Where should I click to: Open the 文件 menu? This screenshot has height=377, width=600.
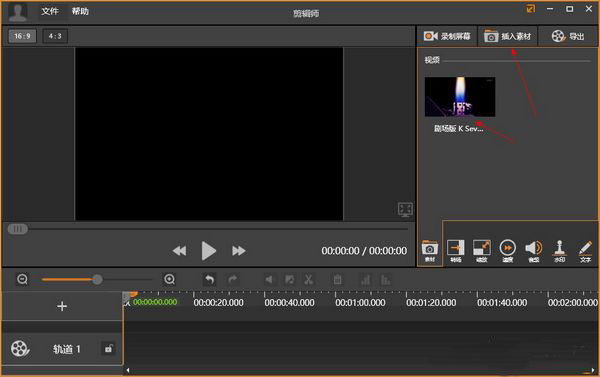point(50,11)
